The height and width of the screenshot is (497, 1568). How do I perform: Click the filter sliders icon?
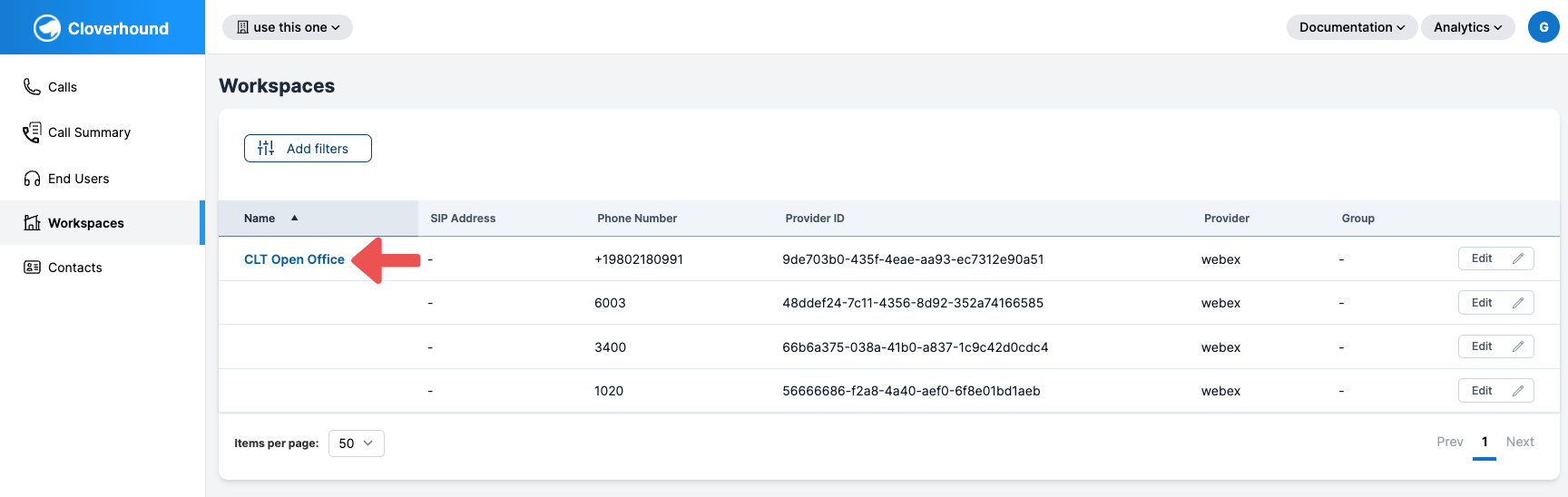click(266, 148)
